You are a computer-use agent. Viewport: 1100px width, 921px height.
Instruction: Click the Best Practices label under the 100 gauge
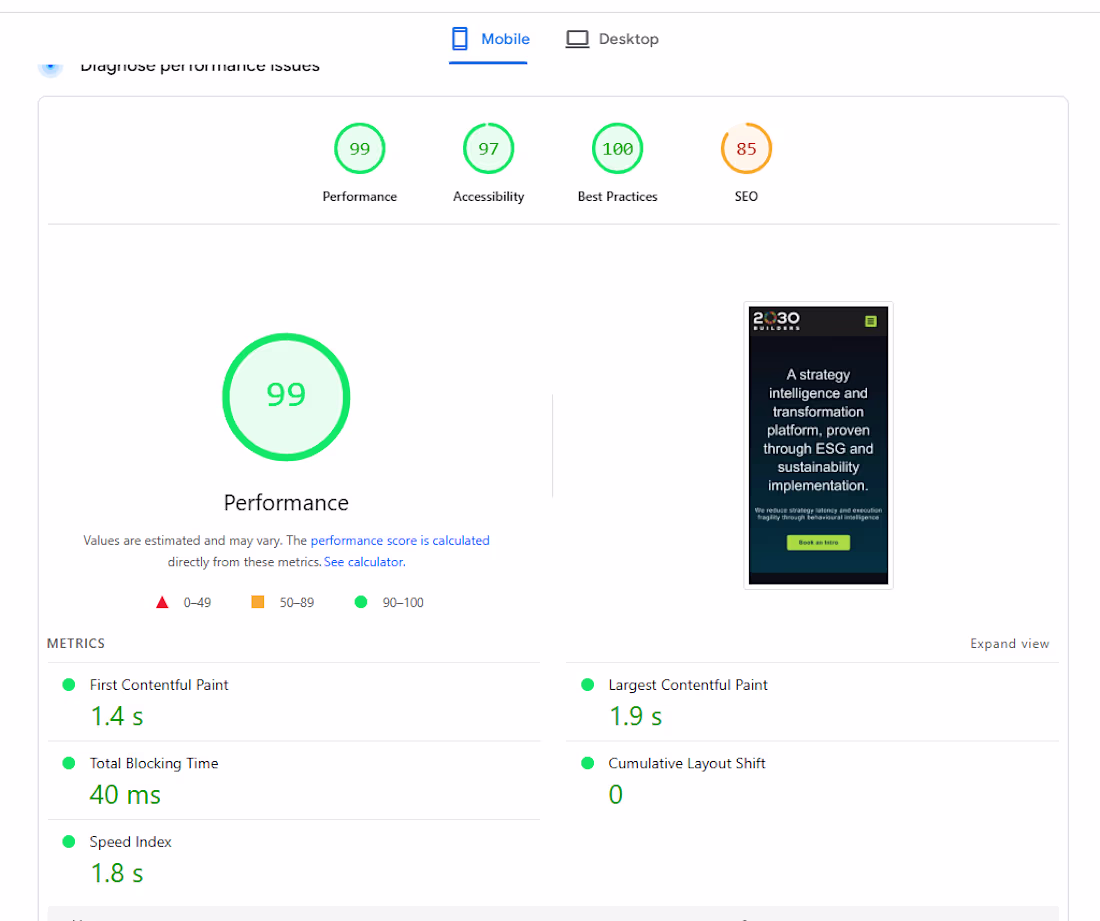pos(617,197)
